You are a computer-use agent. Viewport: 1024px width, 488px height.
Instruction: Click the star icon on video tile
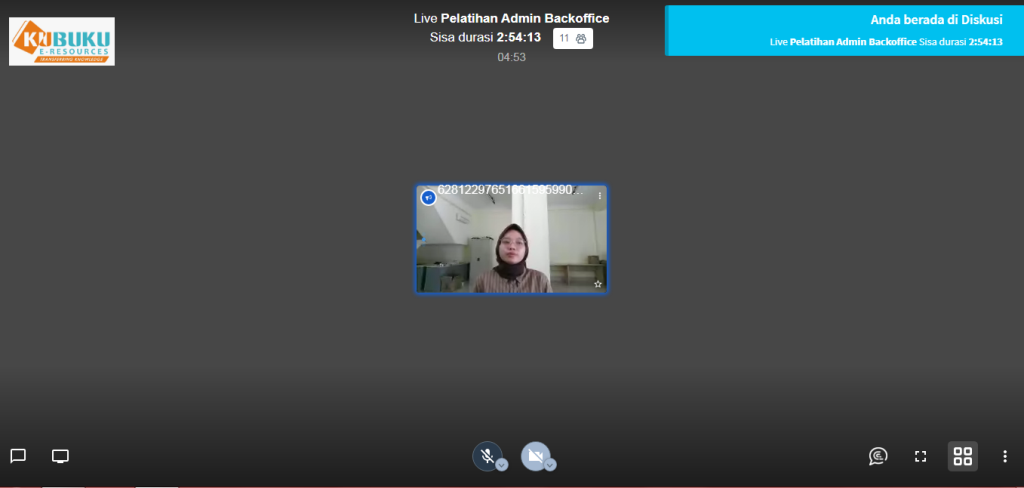pyautogui.click(x=598, y=284)
